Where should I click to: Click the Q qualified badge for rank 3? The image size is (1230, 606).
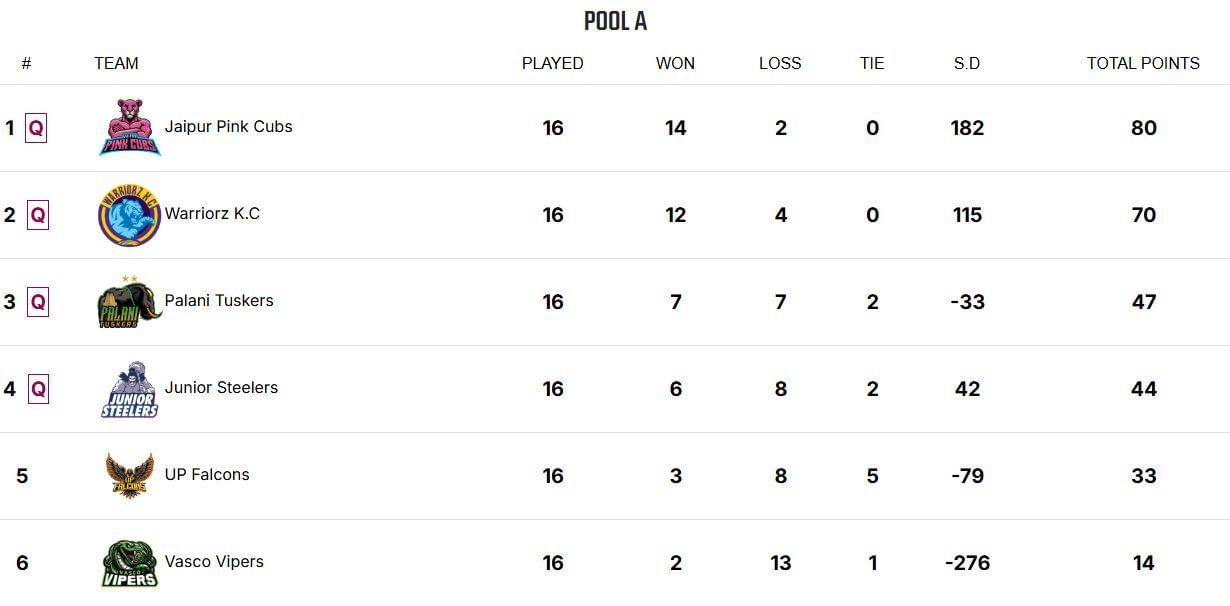click(37, 302)
